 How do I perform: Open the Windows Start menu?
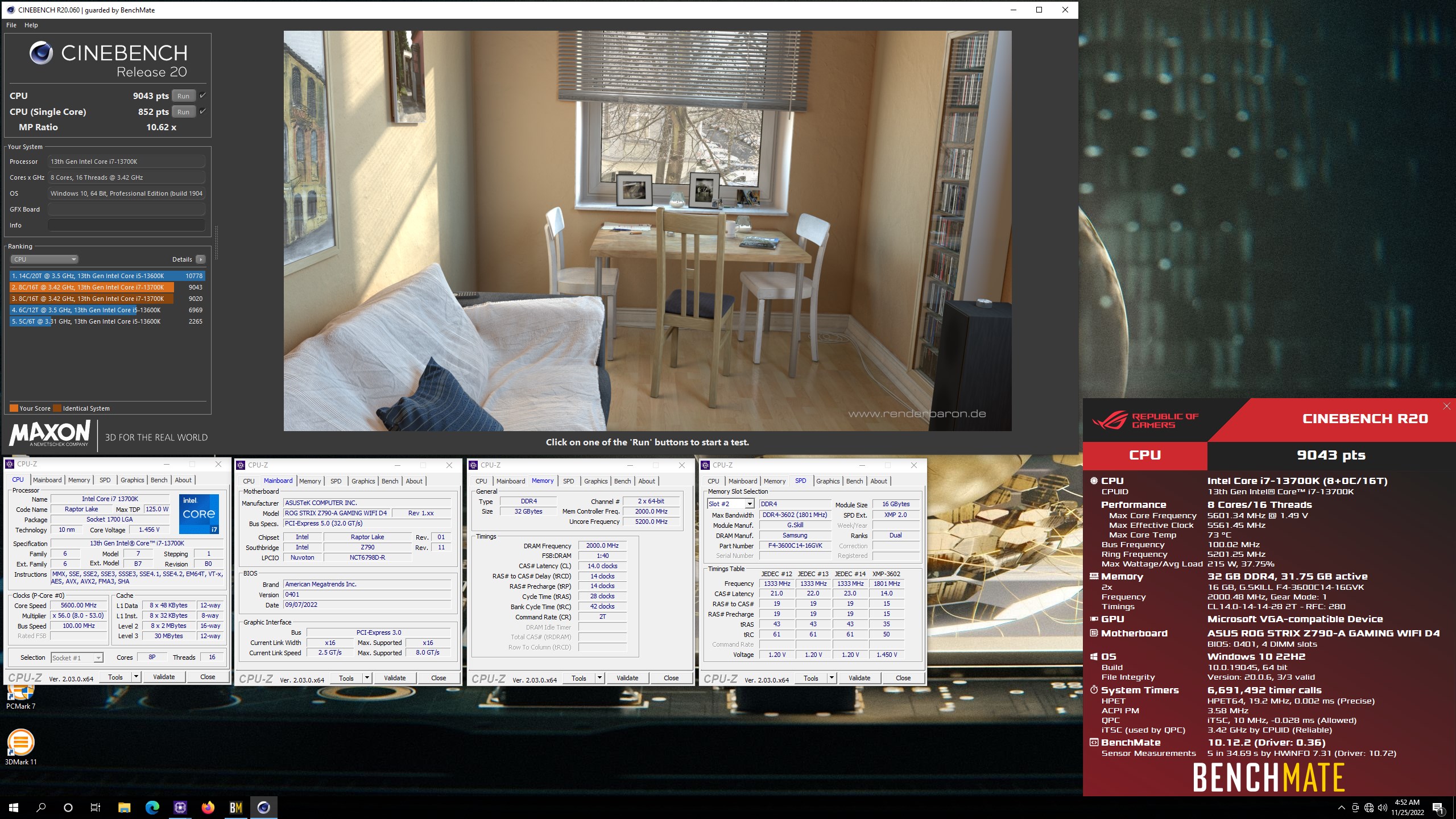[14, 807]
